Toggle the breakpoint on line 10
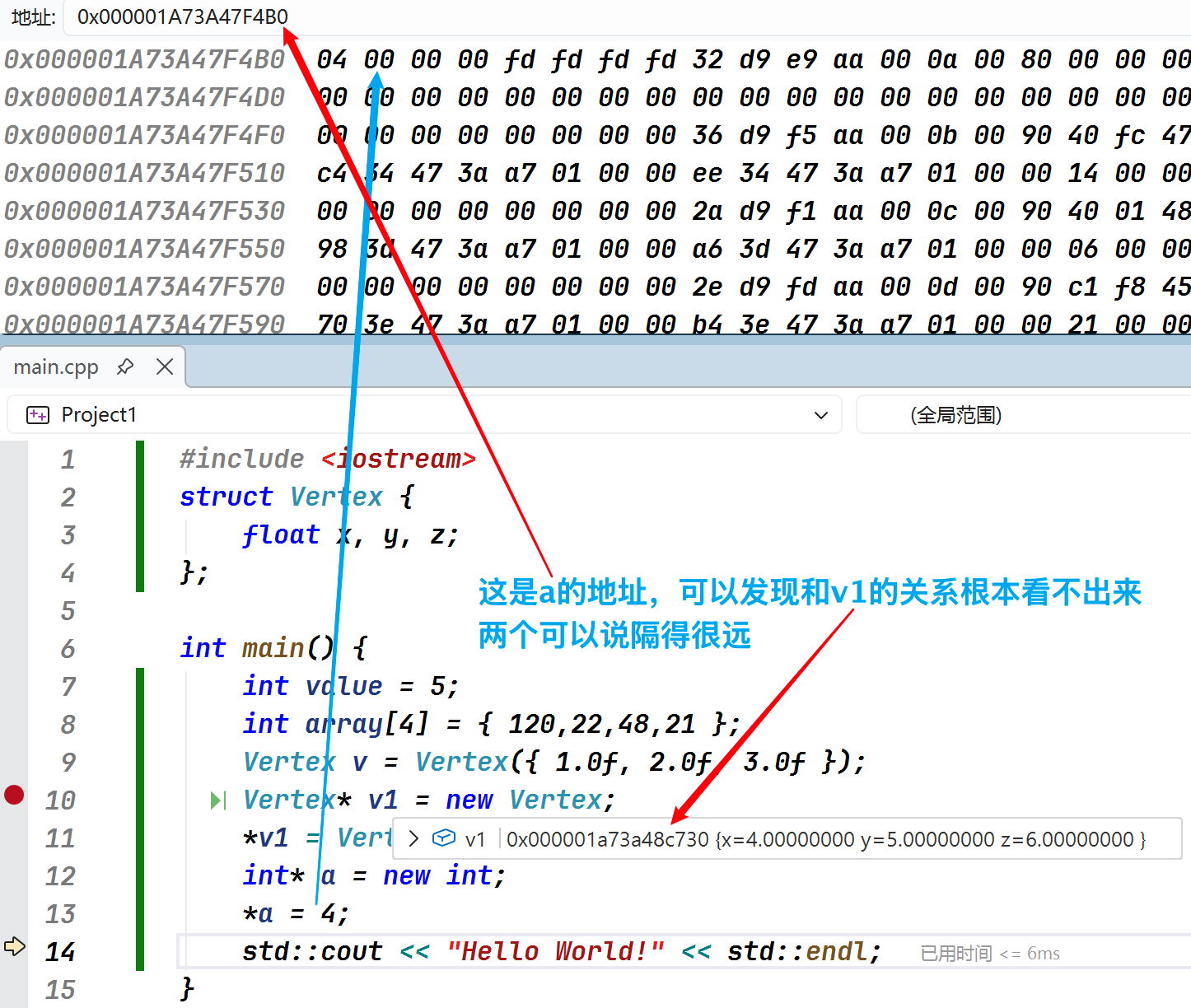 [14, 795]
